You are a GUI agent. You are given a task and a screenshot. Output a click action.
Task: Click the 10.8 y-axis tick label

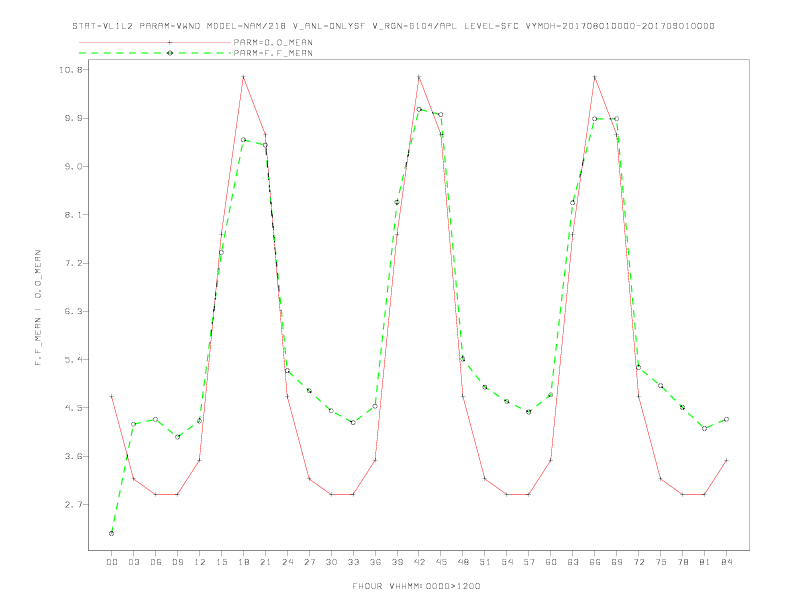[x=71, y=70]
